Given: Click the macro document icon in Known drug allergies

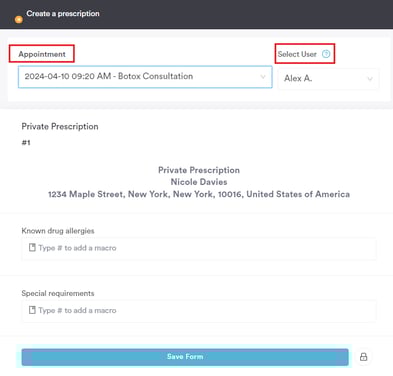Looking at the screenshot, I should [32, 247].
